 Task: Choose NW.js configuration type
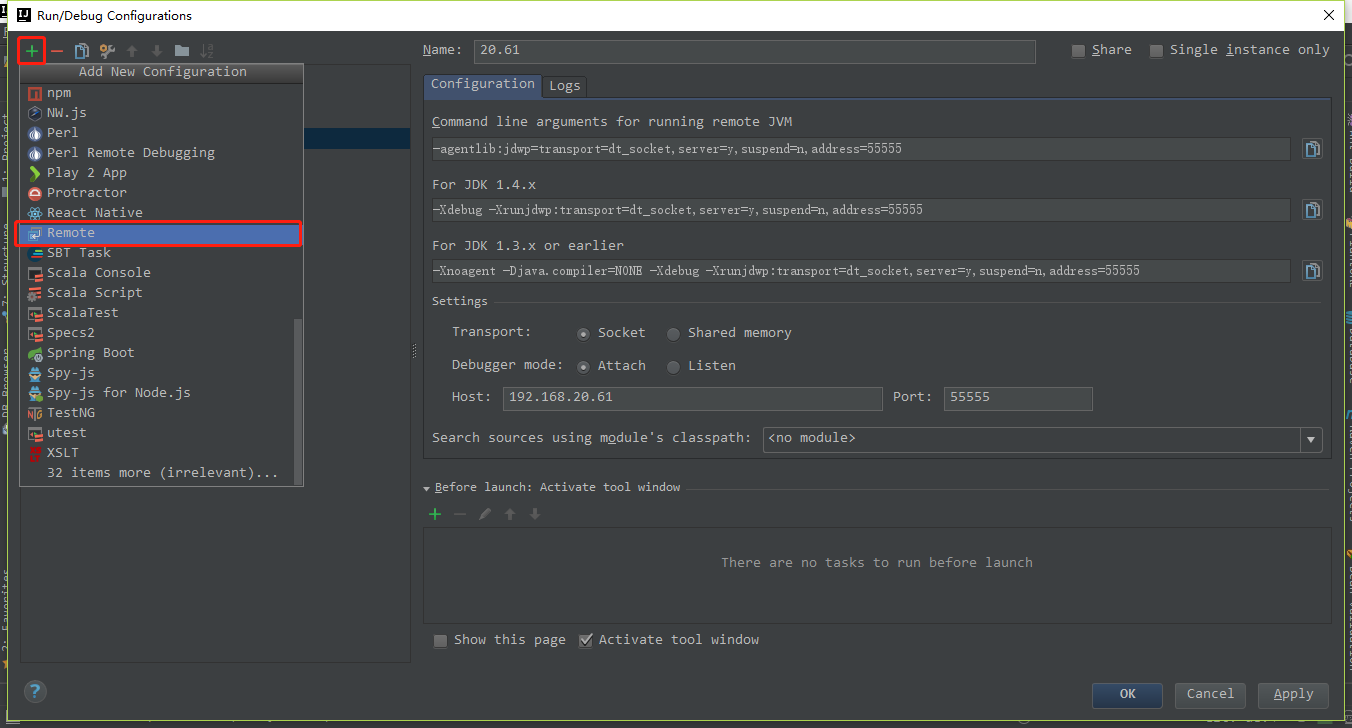coord(161,113)
